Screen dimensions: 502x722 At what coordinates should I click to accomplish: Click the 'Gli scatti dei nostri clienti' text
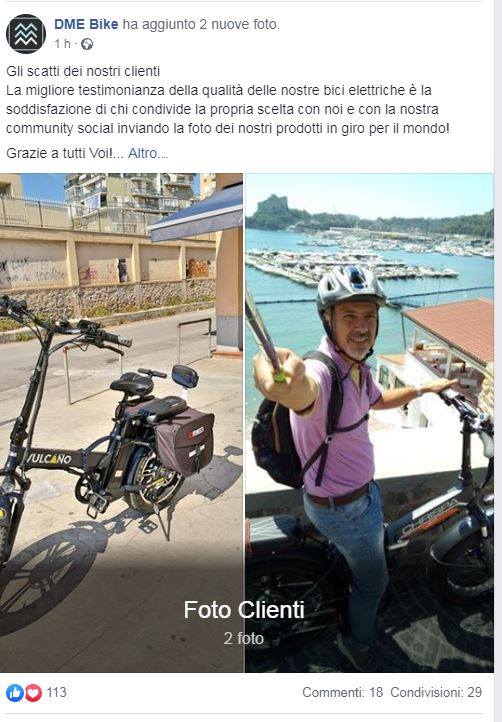[x=83, y=71]
